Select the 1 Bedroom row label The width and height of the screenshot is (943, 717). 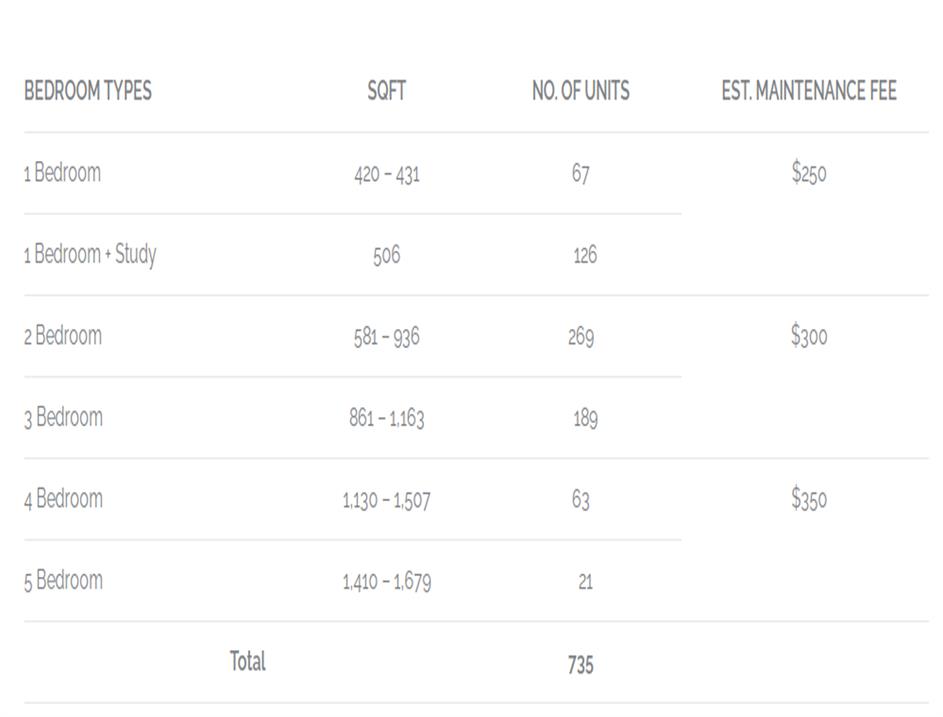[62, 173]
